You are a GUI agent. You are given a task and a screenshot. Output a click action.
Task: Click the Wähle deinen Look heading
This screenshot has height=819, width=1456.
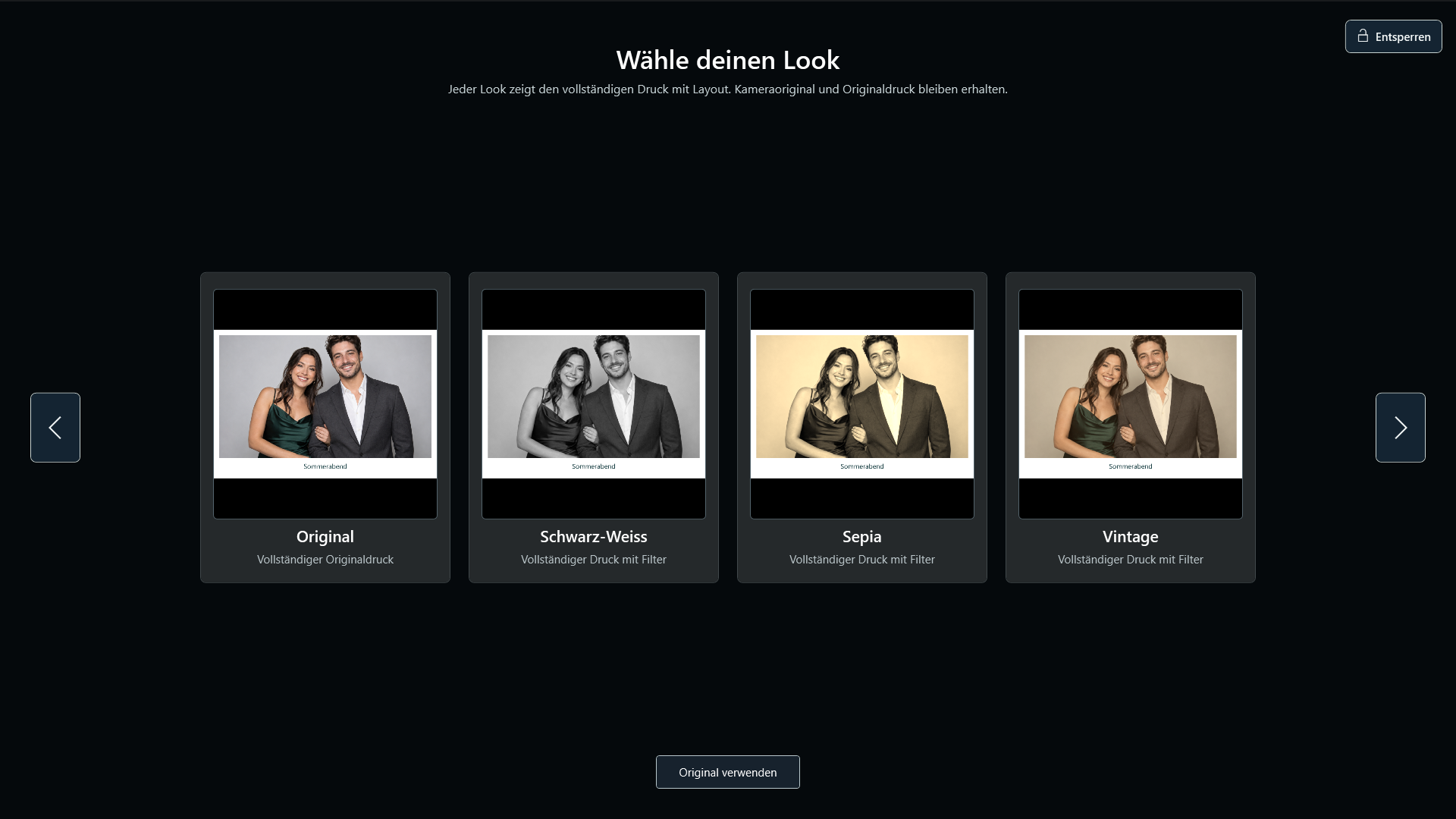pyautogui.click(x=728, y=60)
